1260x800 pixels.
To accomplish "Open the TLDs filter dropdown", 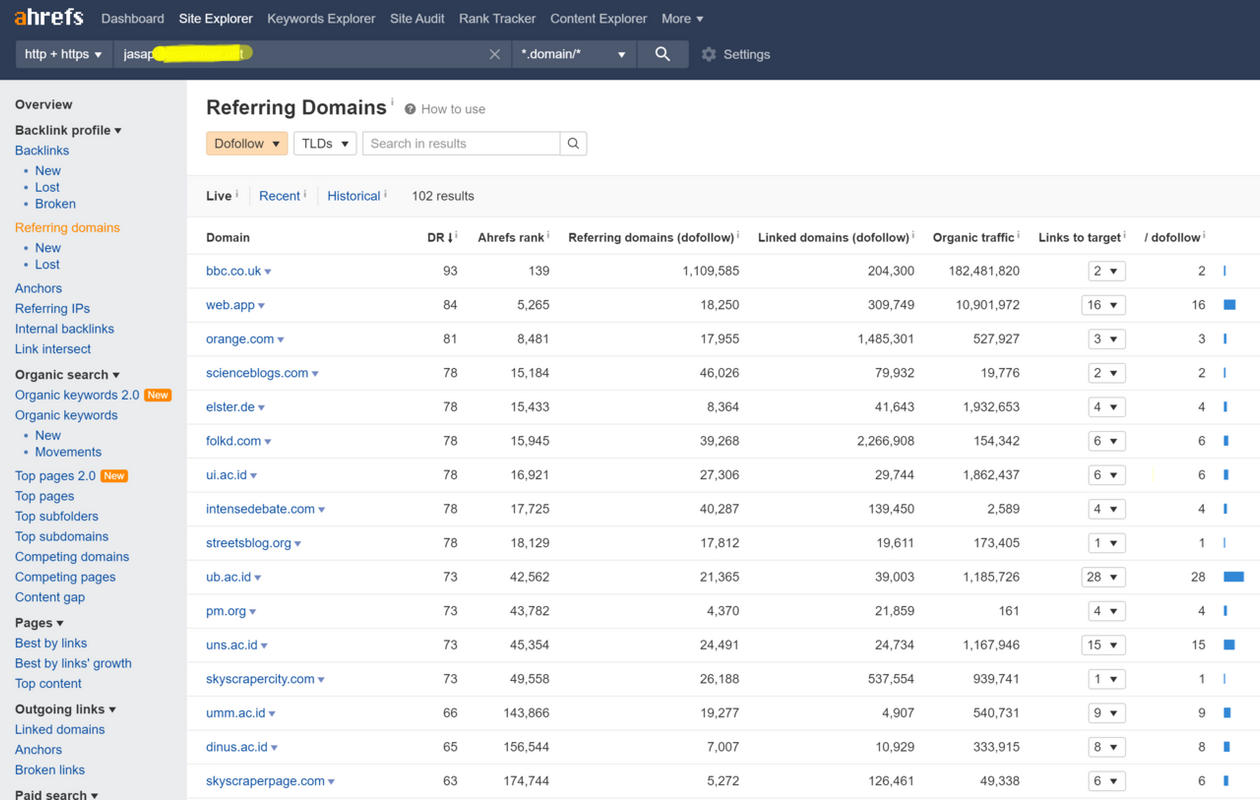I will pyautogui.click(x=325, y=143).
